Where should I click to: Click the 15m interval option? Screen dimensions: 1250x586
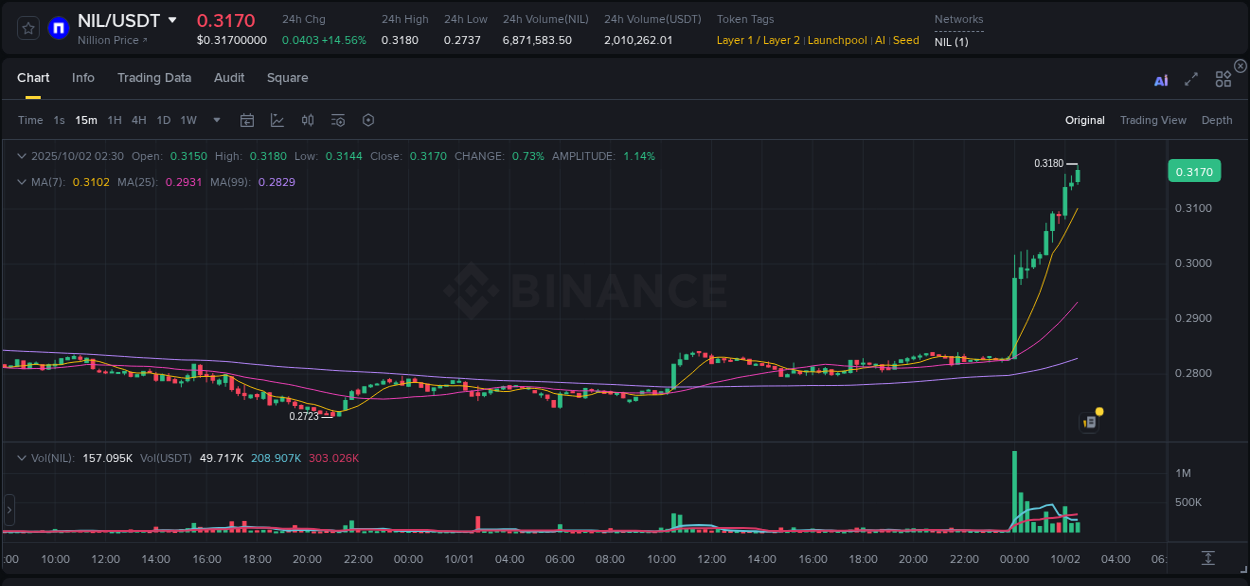pyautogui.click(x=86, y=120)
